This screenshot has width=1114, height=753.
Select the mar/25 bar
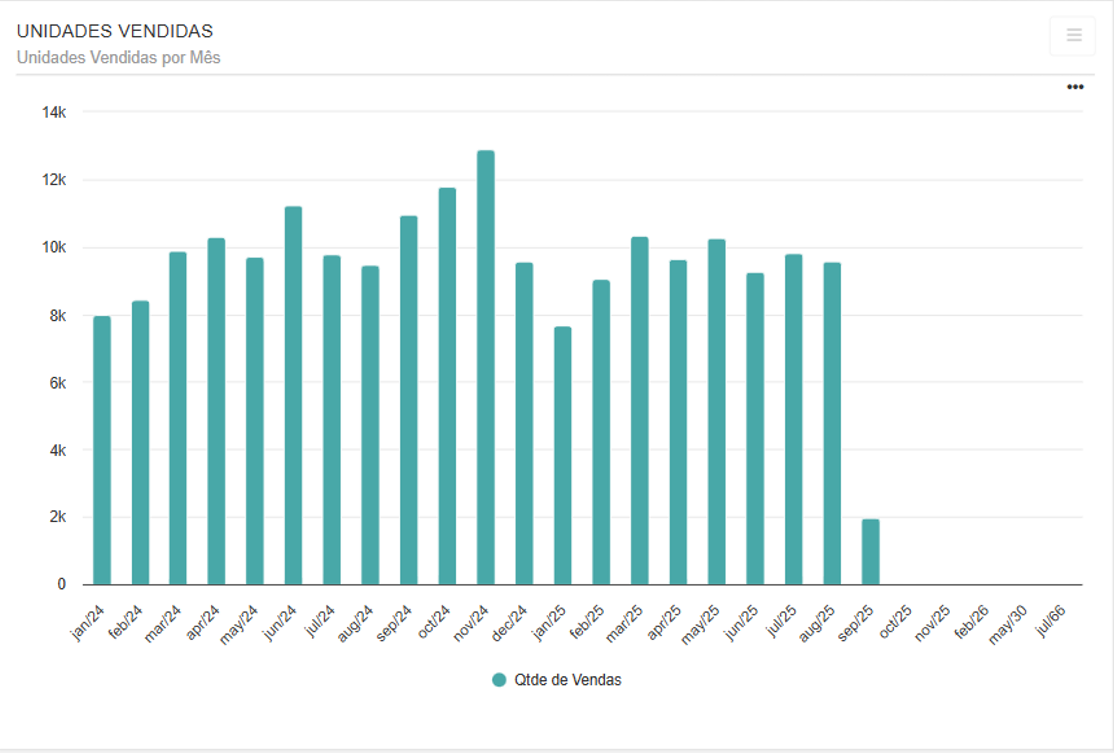(640, 411)
